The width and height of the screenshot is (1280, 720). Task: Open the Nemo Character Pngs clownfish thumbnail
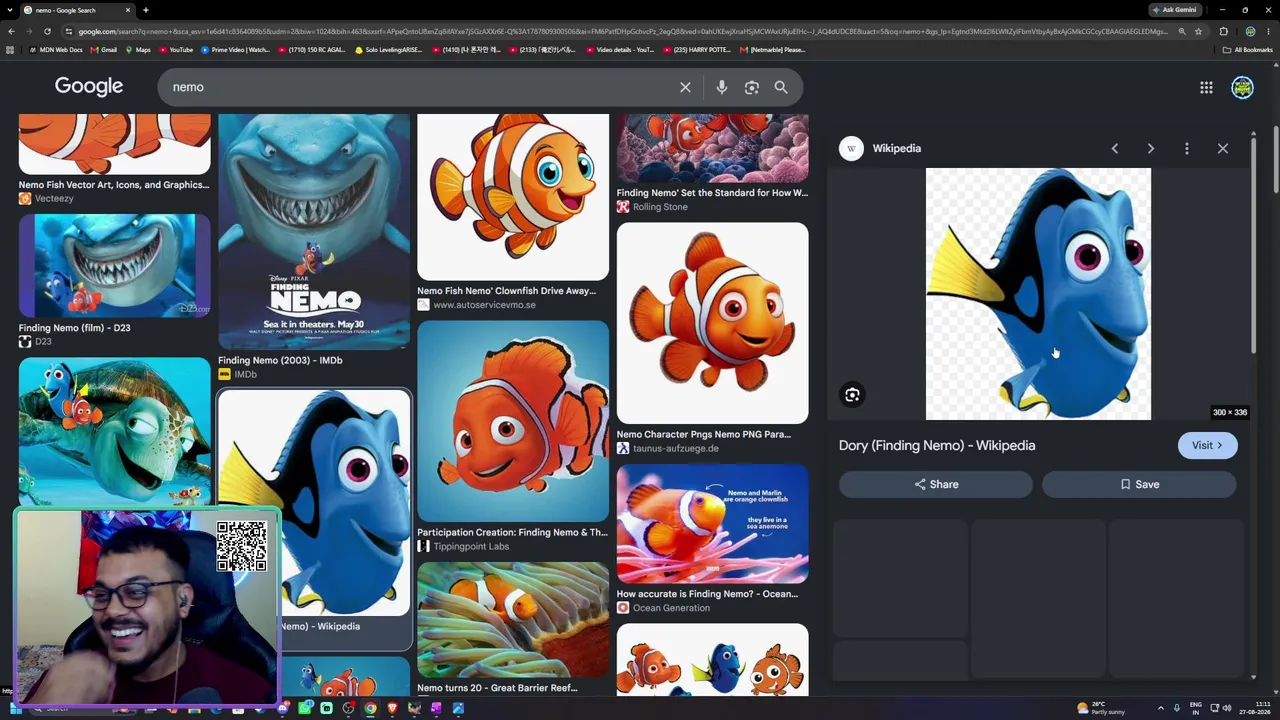712,323
